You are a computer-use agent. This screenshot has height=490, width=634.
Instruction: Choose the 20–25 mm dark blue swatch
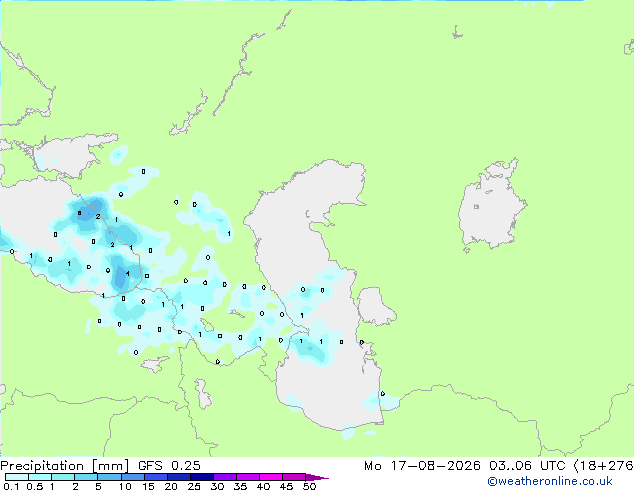179,477
